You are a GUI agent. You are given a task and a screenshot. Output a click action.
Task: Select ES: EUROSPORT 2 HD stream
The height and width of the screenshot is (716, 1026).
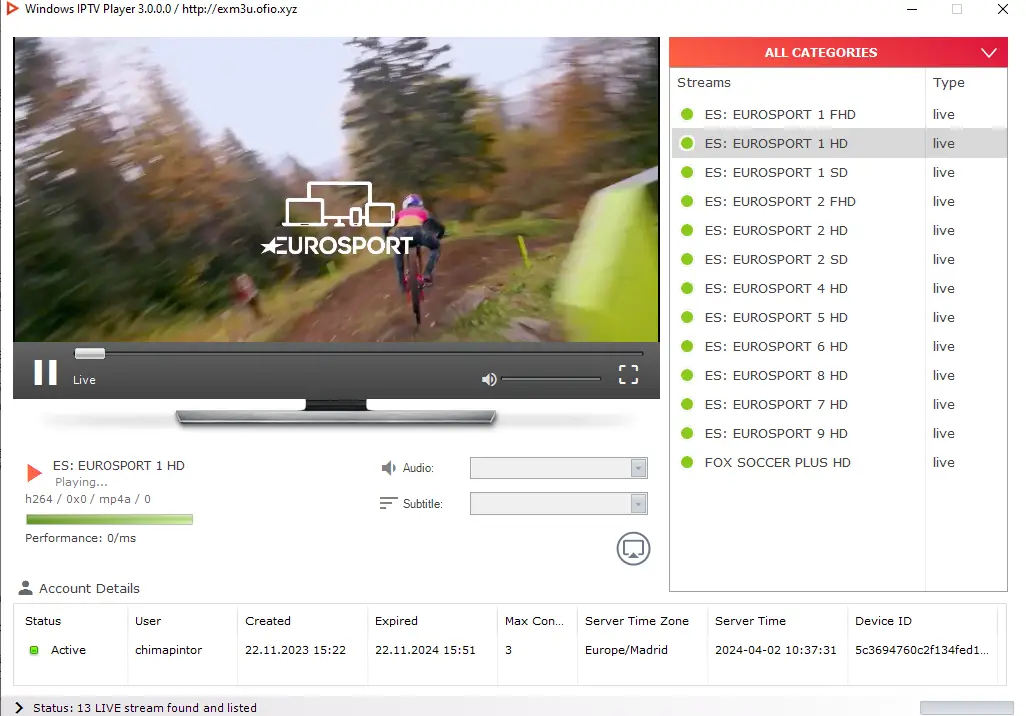(839, 230)
